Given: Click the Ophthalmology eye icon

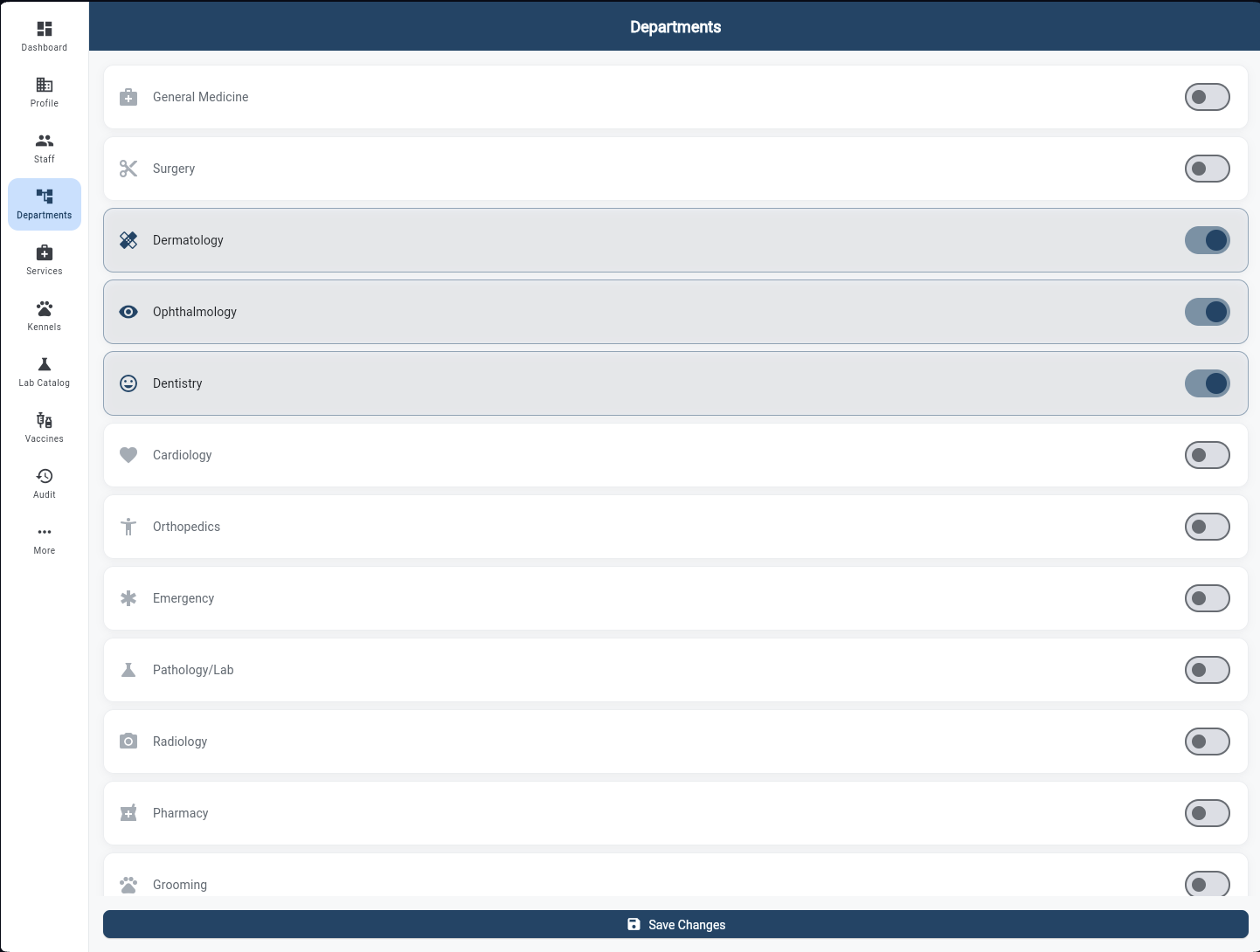Looking at the screenshot, I should tap(128, 312).
